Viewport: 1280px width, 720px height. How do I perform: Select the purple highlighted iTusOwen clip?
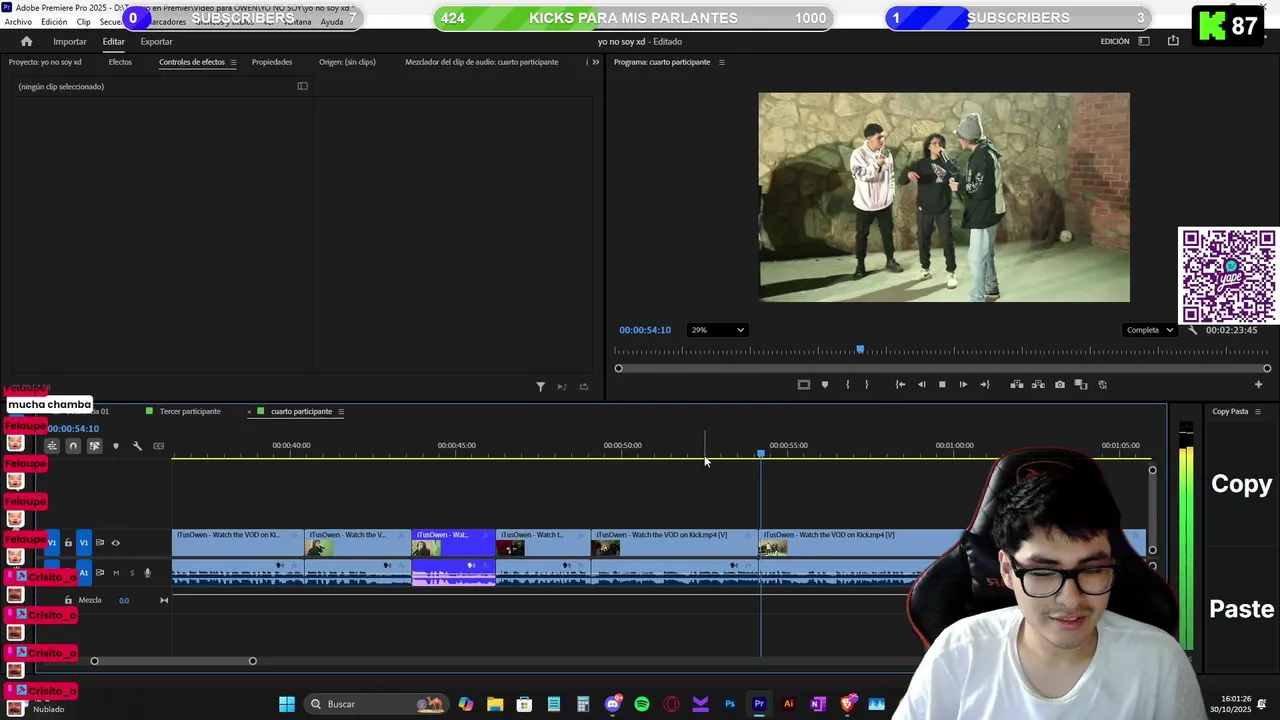pos(454,545)
